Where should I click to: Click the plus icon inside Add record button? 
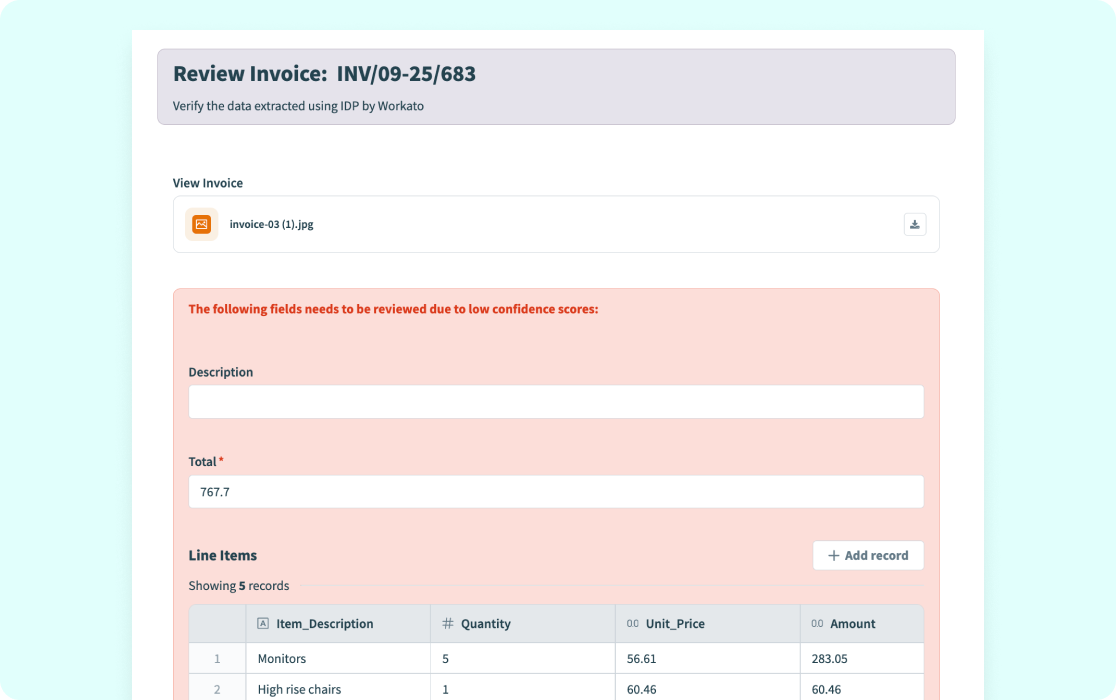pyautogui.click(x=834, y=555)
